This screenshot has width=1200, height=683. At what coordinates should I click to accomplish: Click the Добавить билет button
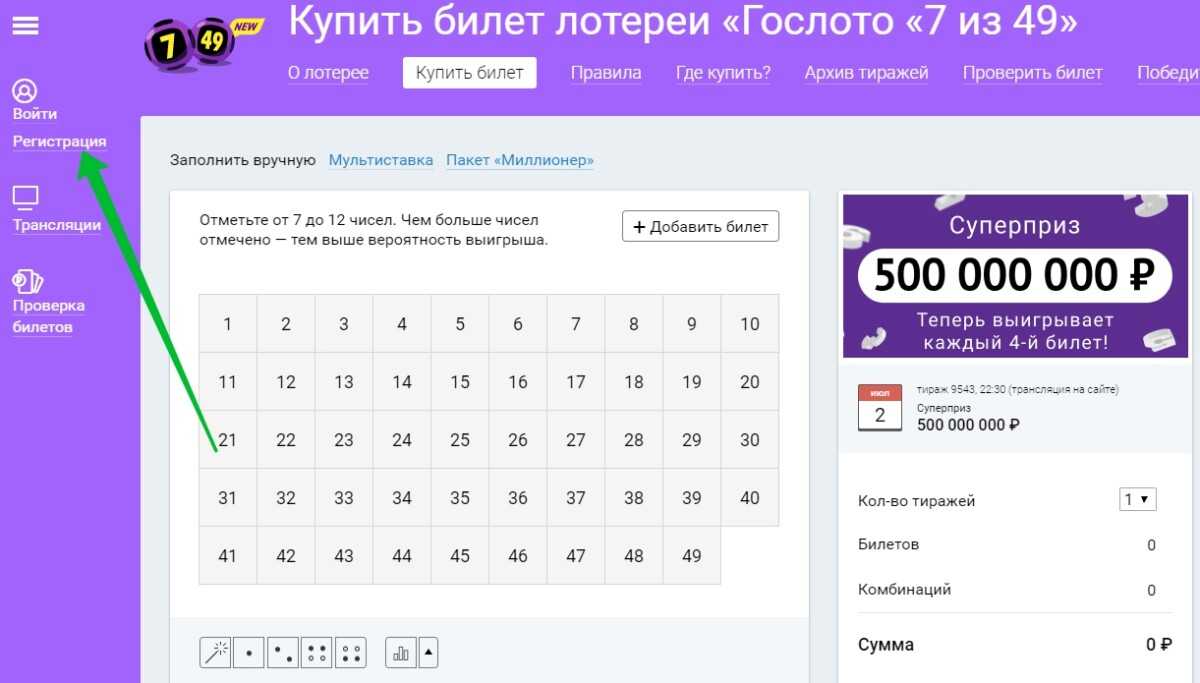tap(700, 226)
